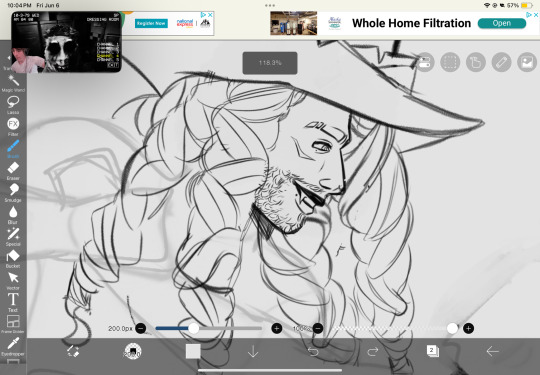Tap the picture-in-picture video thumbnail
Viewport: 540px width, 375px height.
tap(66, 42)
